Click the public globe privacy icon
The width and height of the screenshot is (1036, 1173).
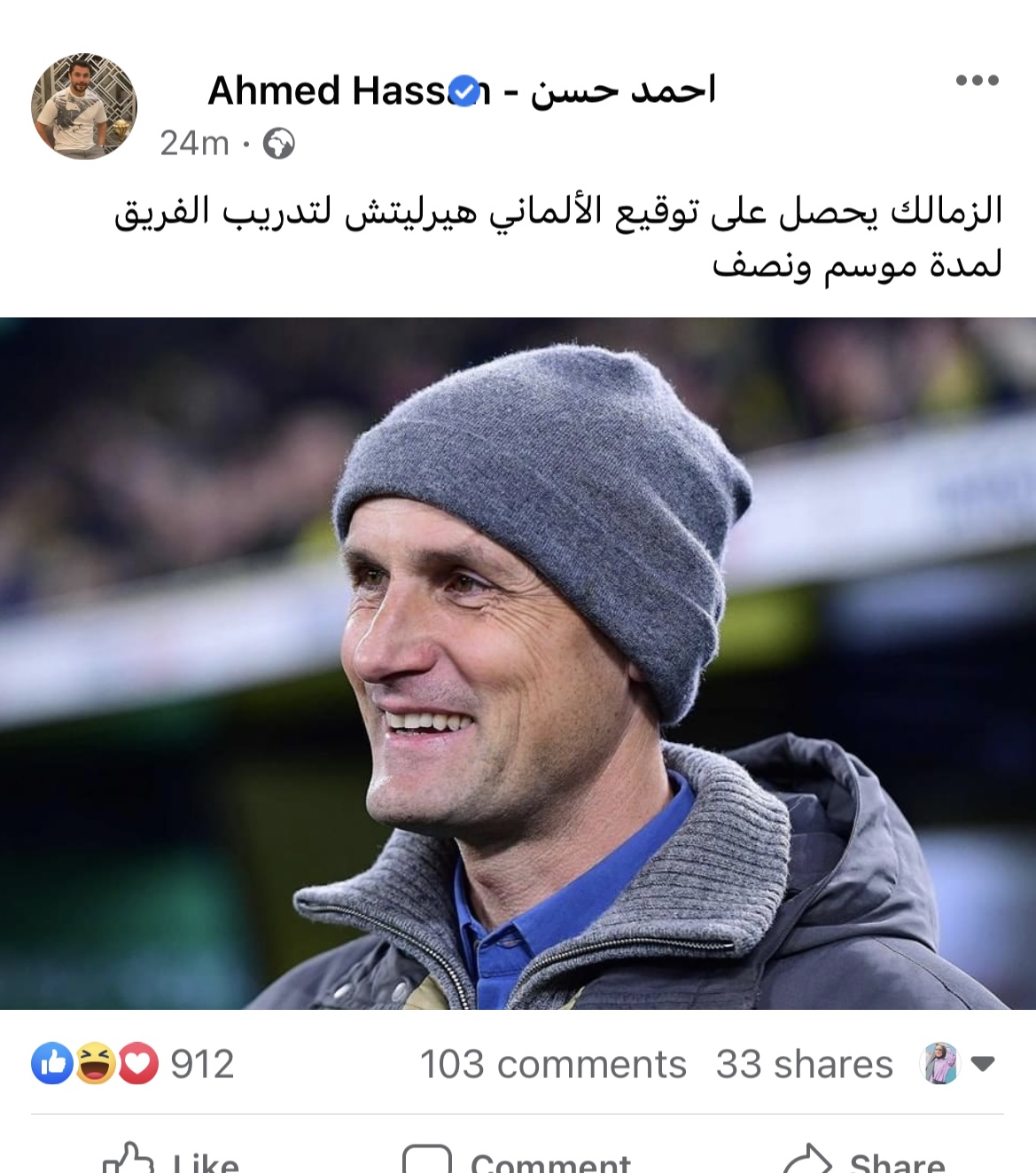[279, 144]
